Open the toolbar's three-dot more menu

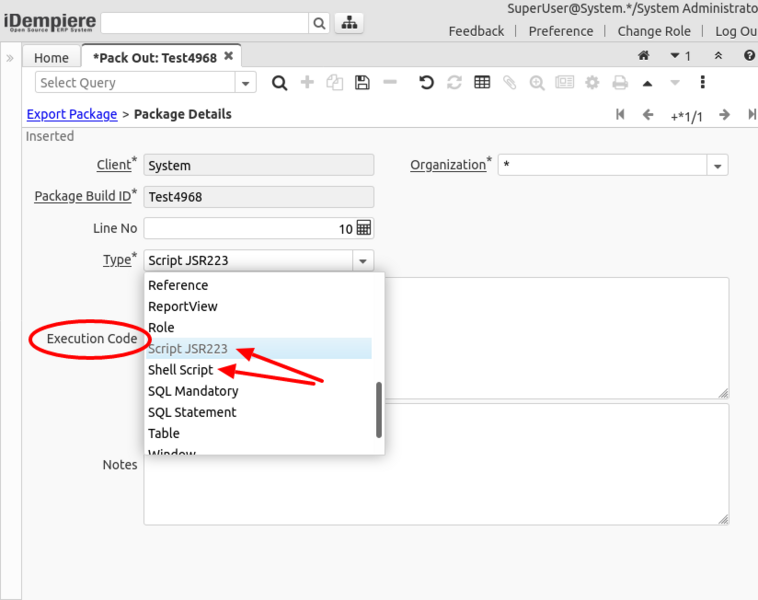[703, 83]
